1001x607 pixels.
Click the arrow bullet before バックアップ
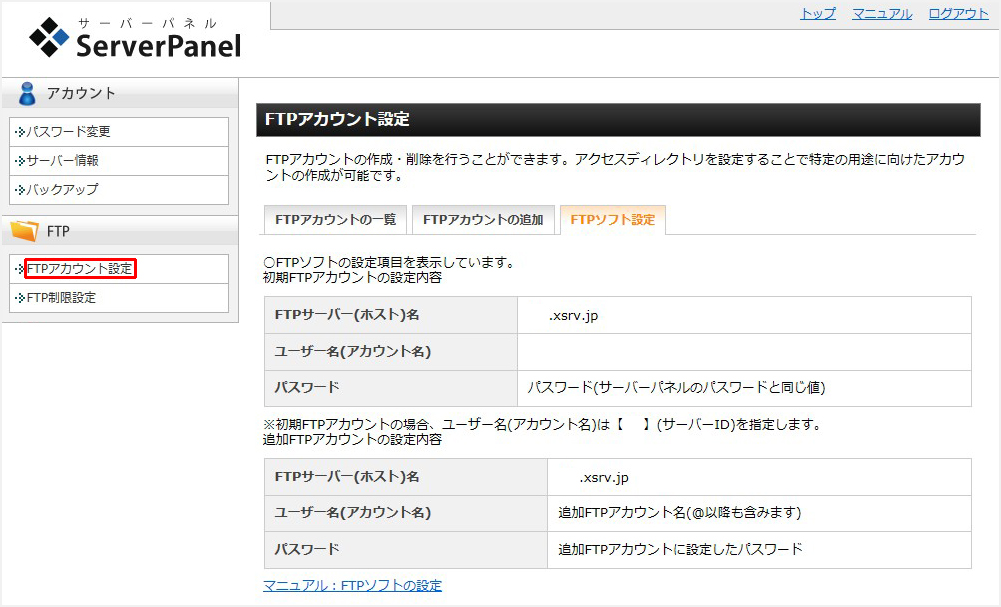19,190
